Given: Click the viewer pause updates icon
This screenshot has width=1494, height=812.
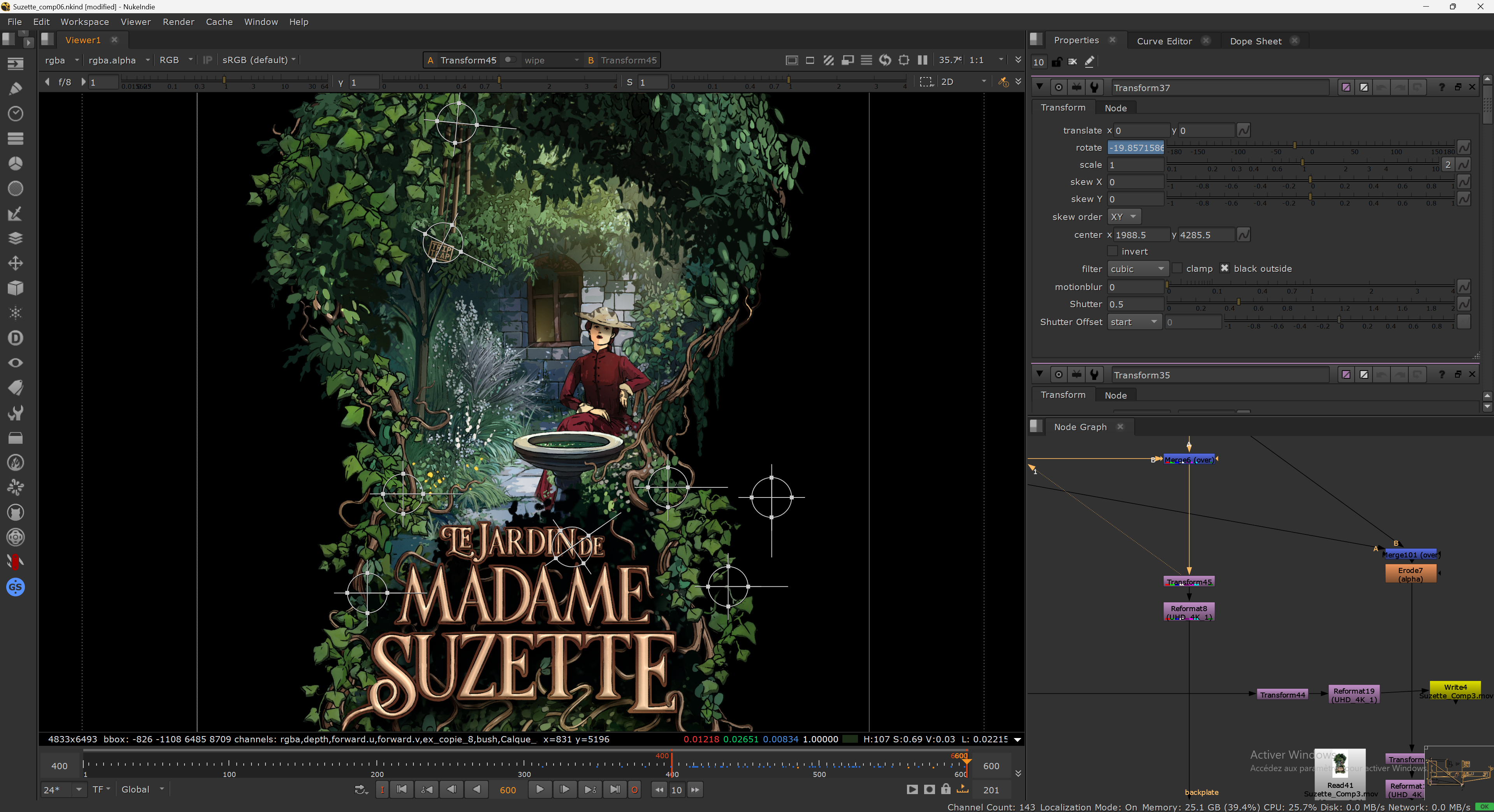Looking at the screenshot, I should tap(922, 60).
